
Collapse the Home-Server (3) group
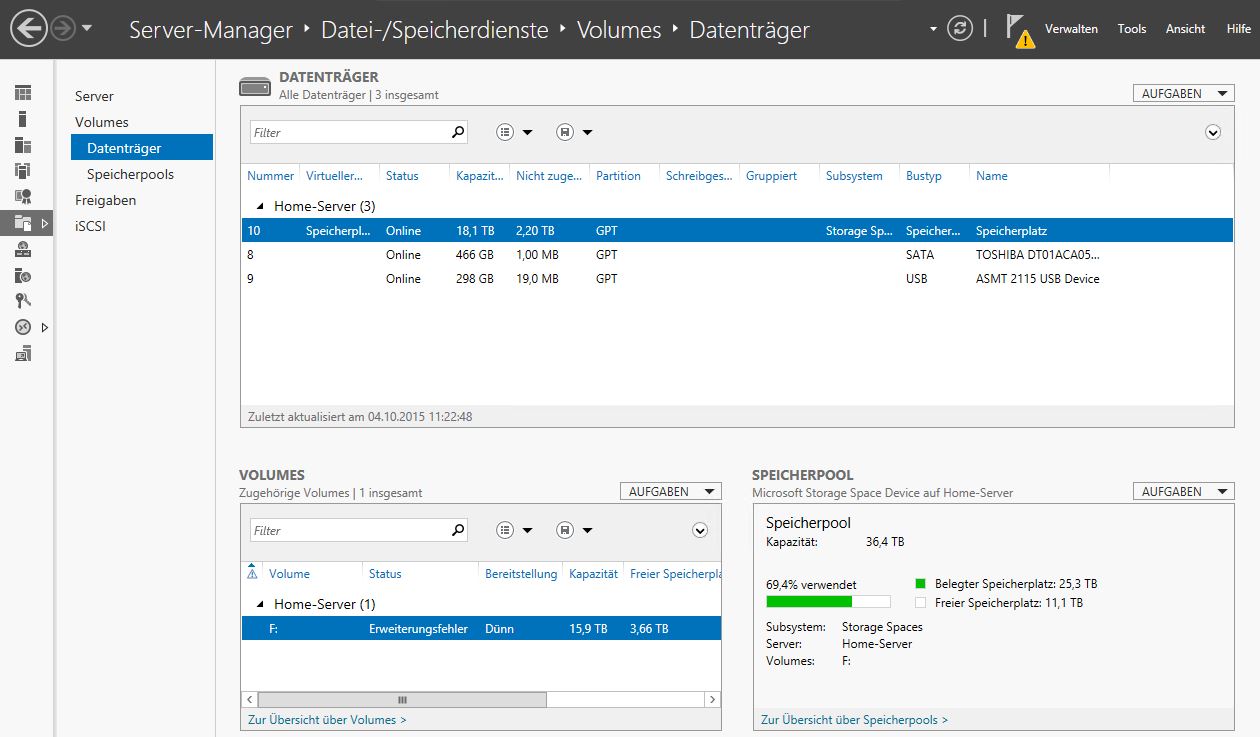(261, 206)
